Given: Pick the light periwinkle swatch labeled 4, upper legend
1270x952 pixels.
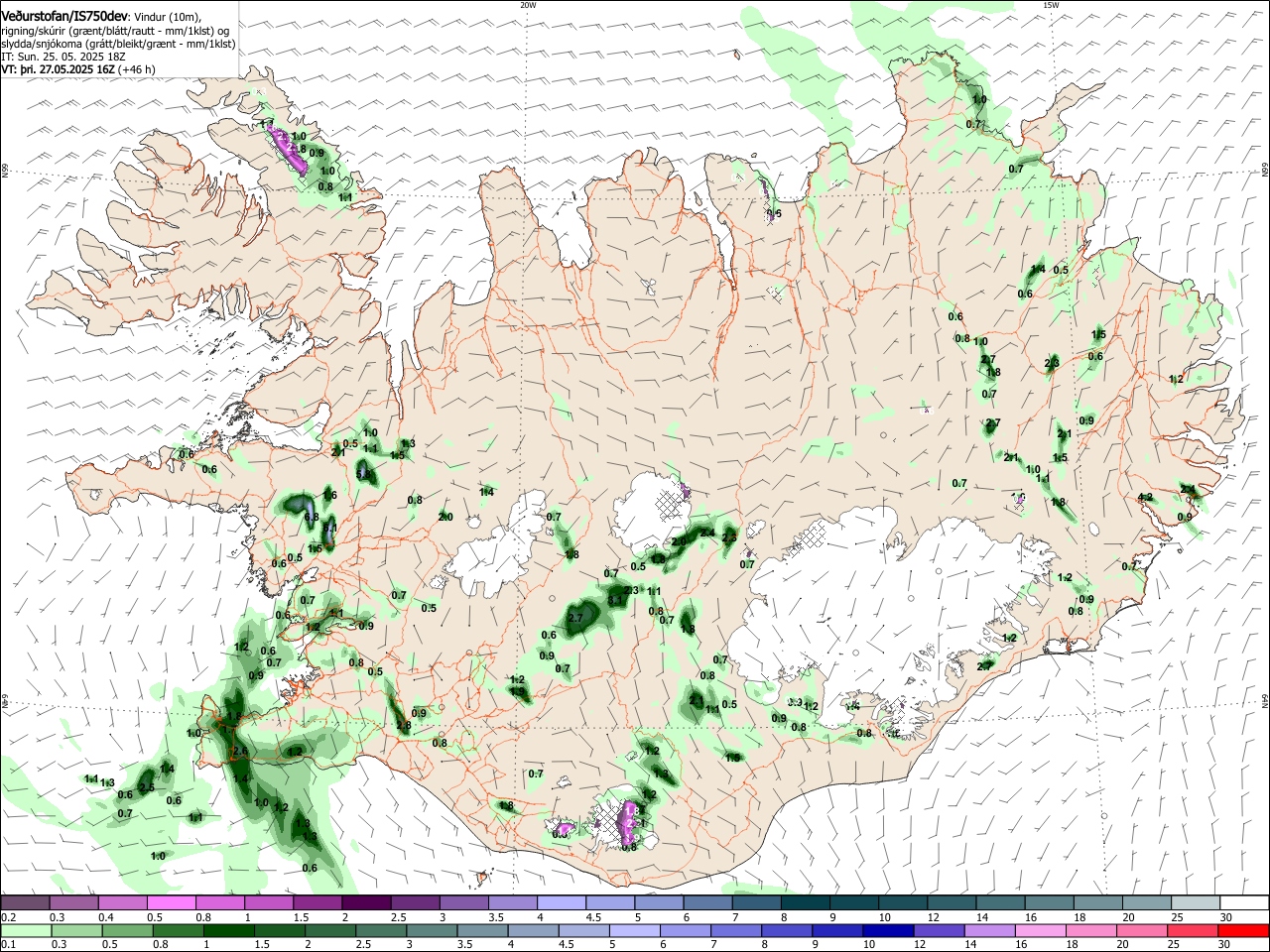Looking at the screenshot, I should (562, 903).
